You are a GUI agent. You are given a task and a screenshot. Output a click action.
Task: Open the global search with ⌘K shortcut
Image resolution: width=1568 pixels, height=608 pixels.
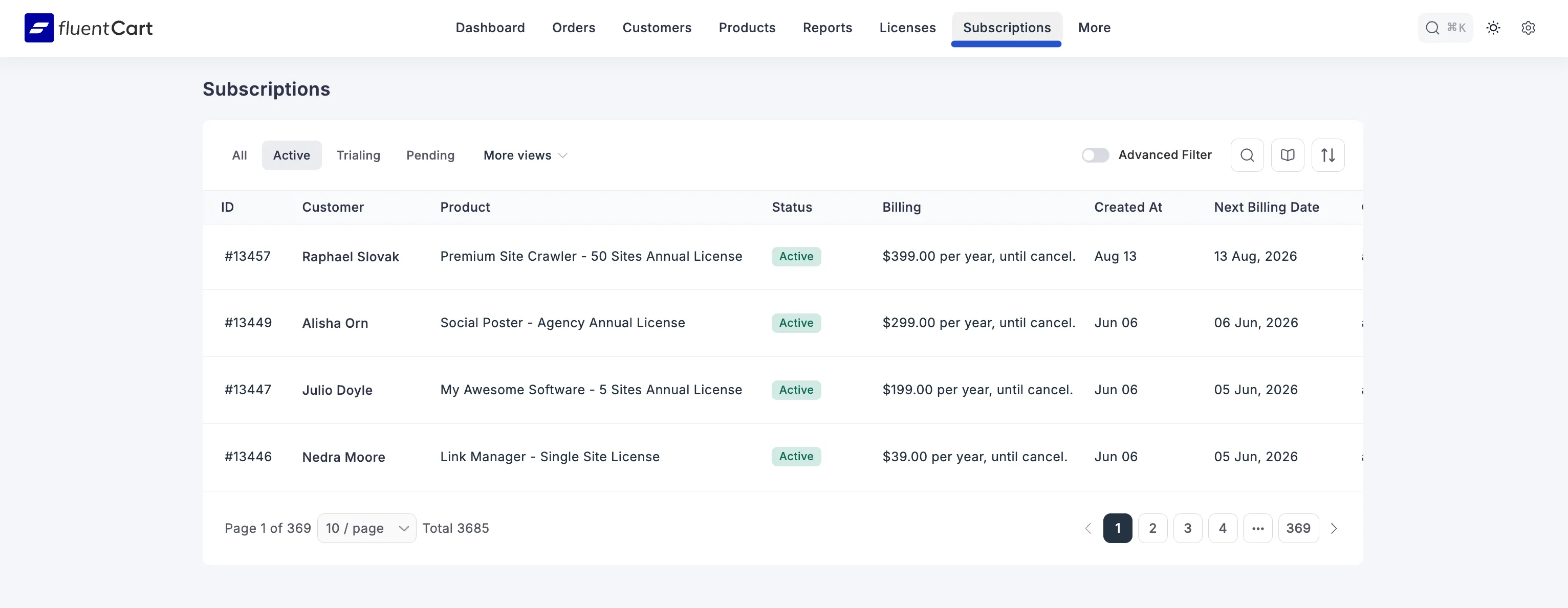pos(1446,28)
